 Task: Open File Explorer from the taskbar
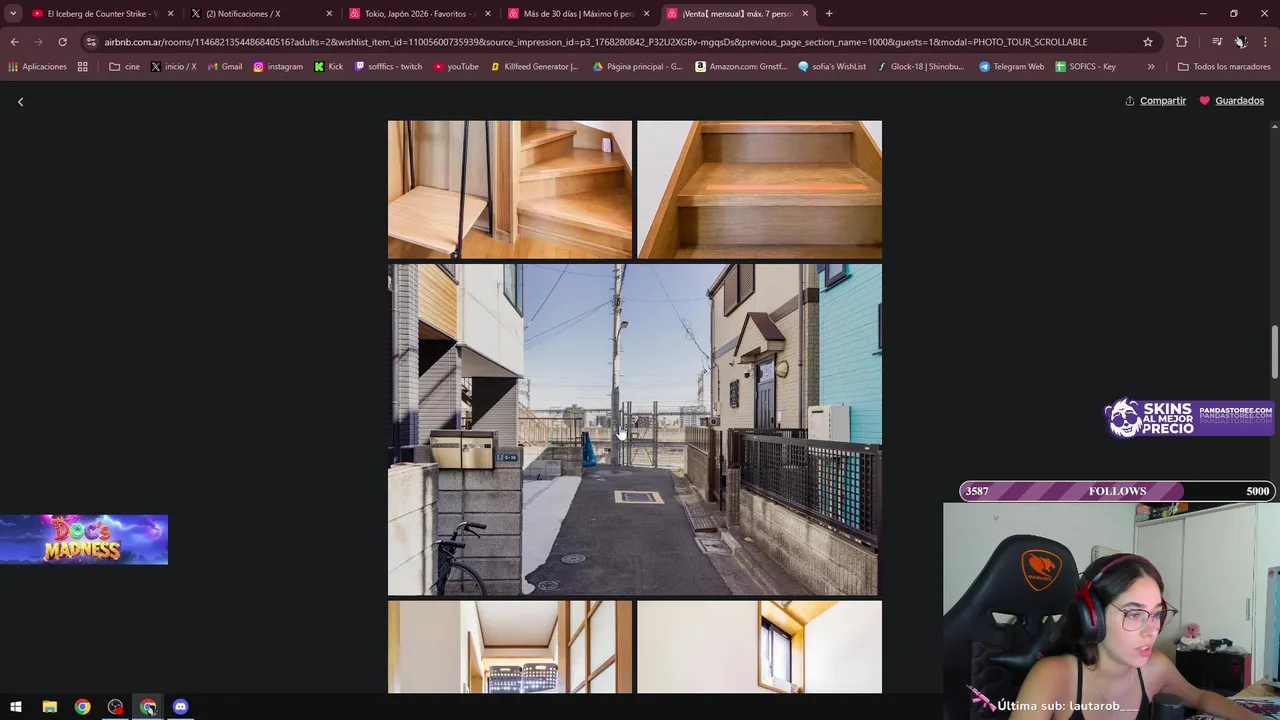tap(49, 707)
